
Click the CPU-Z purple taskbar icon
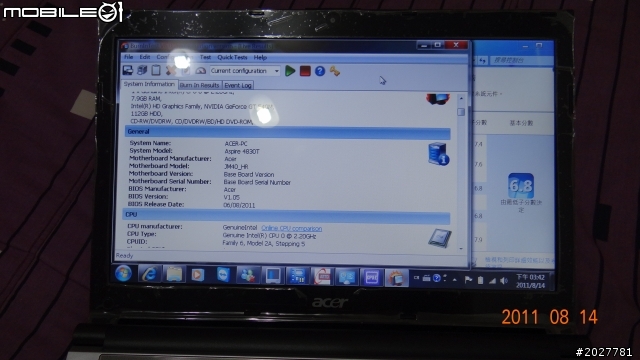(371, 278)
